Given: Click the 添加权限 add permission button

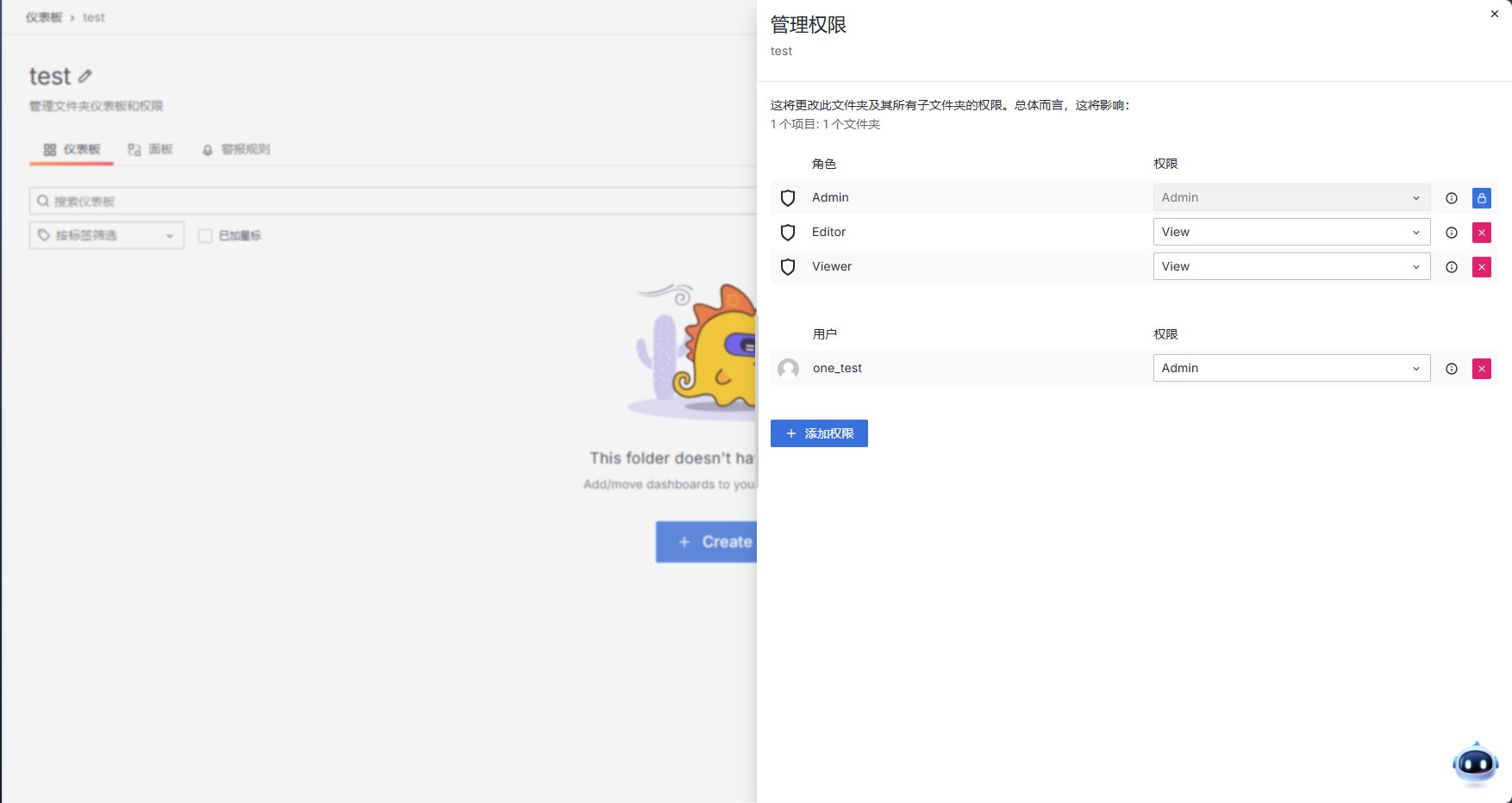Looking at the screenshot, I should click(x=819, y=433).
